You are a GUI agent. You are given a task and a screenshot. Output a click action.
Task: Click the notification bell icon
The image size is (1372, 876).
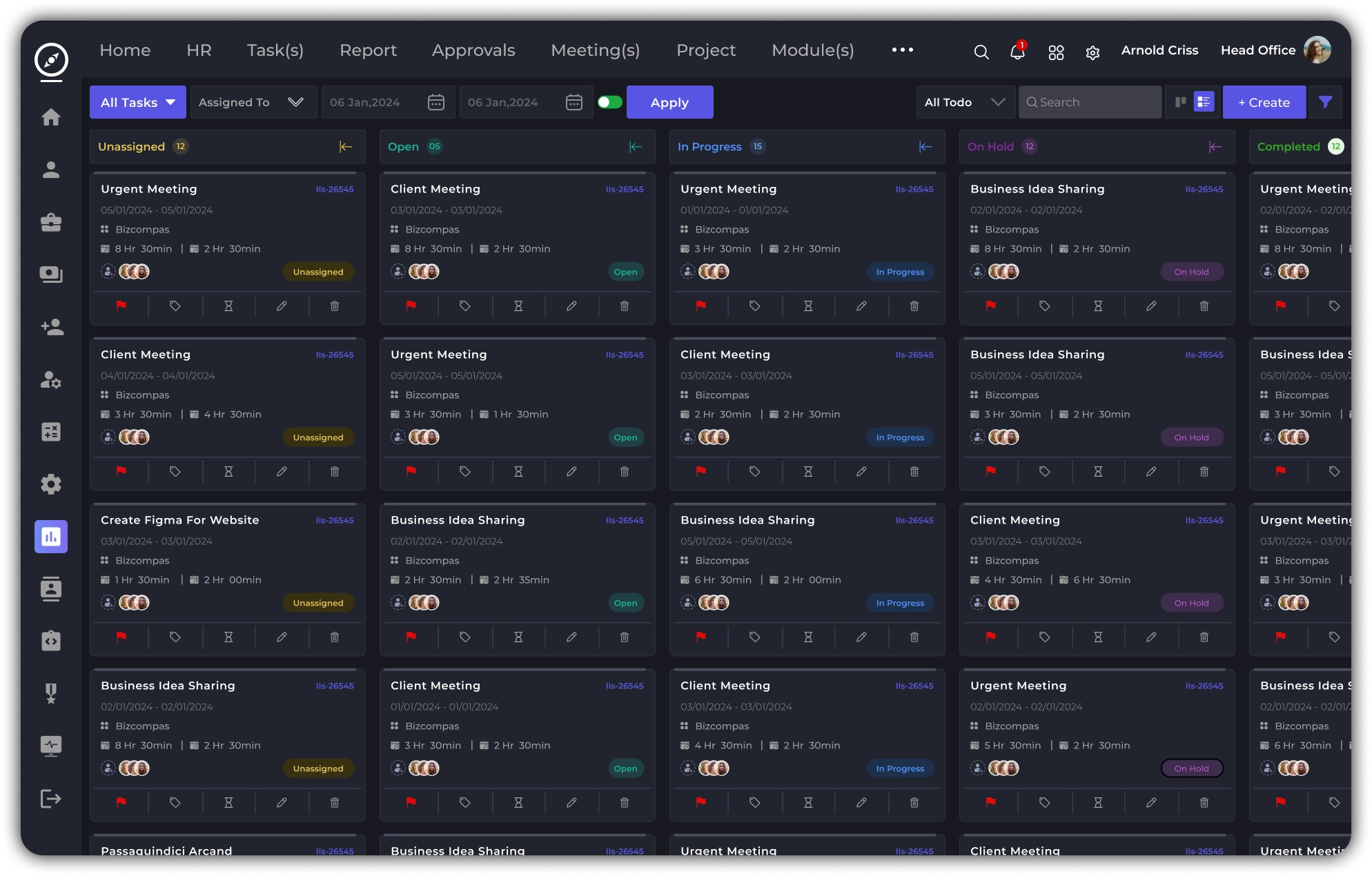1017,52
